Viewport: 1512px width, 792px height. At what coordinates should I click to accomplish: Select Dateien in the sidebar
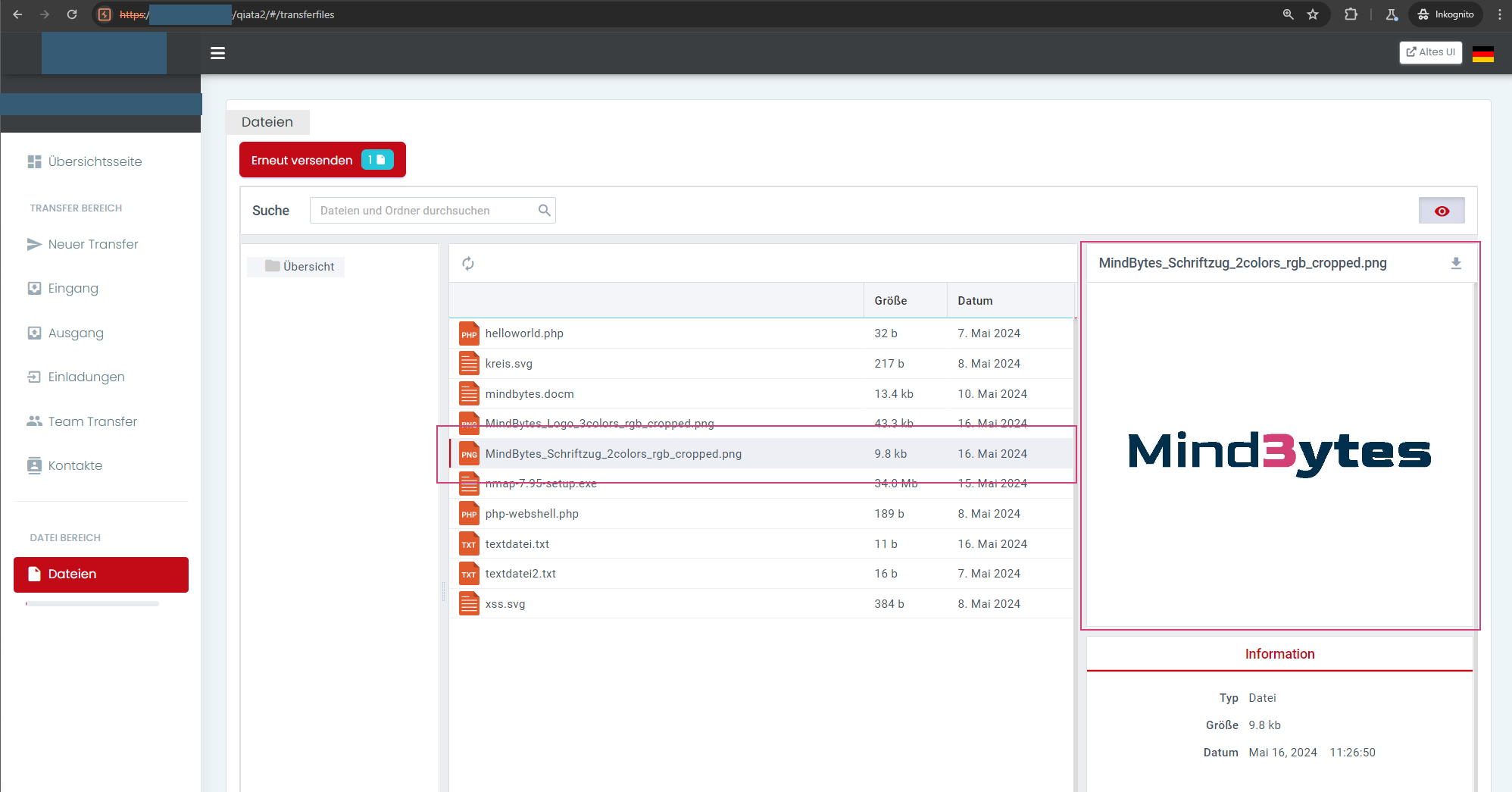pos(101,574)
